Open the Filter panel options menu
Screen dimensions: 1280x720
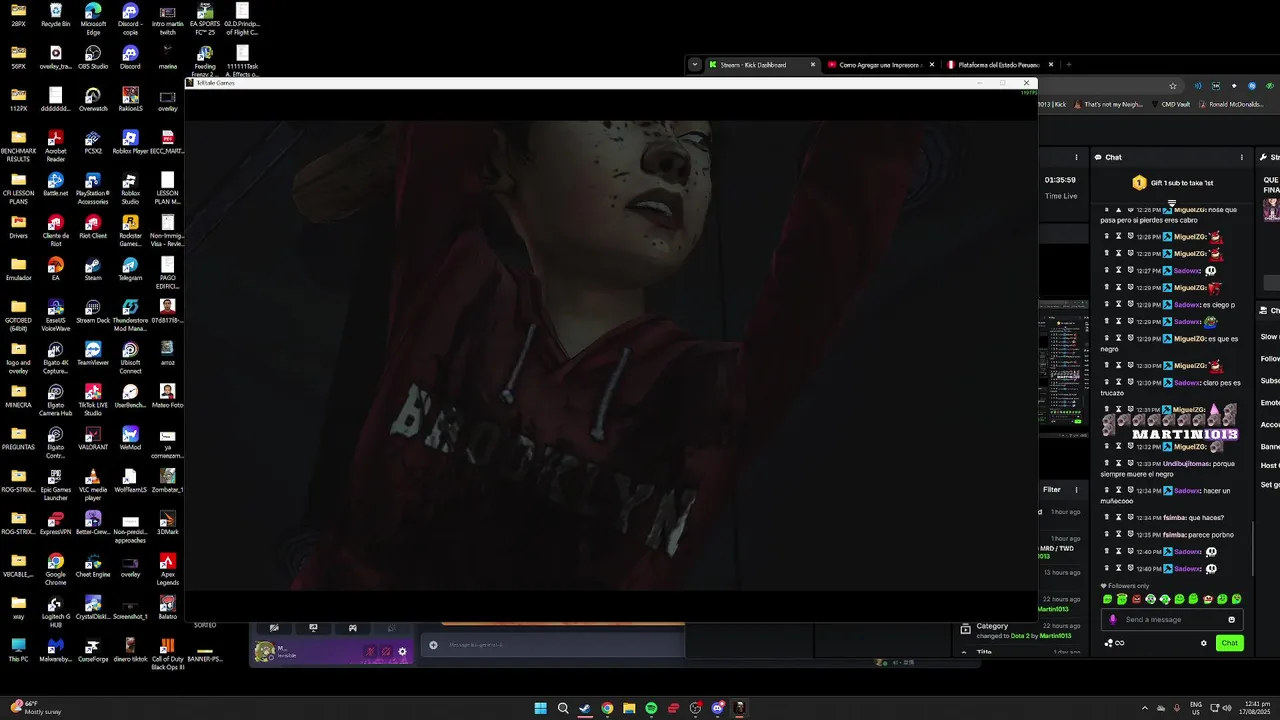pyautogui.click(x=1076, y=489)
